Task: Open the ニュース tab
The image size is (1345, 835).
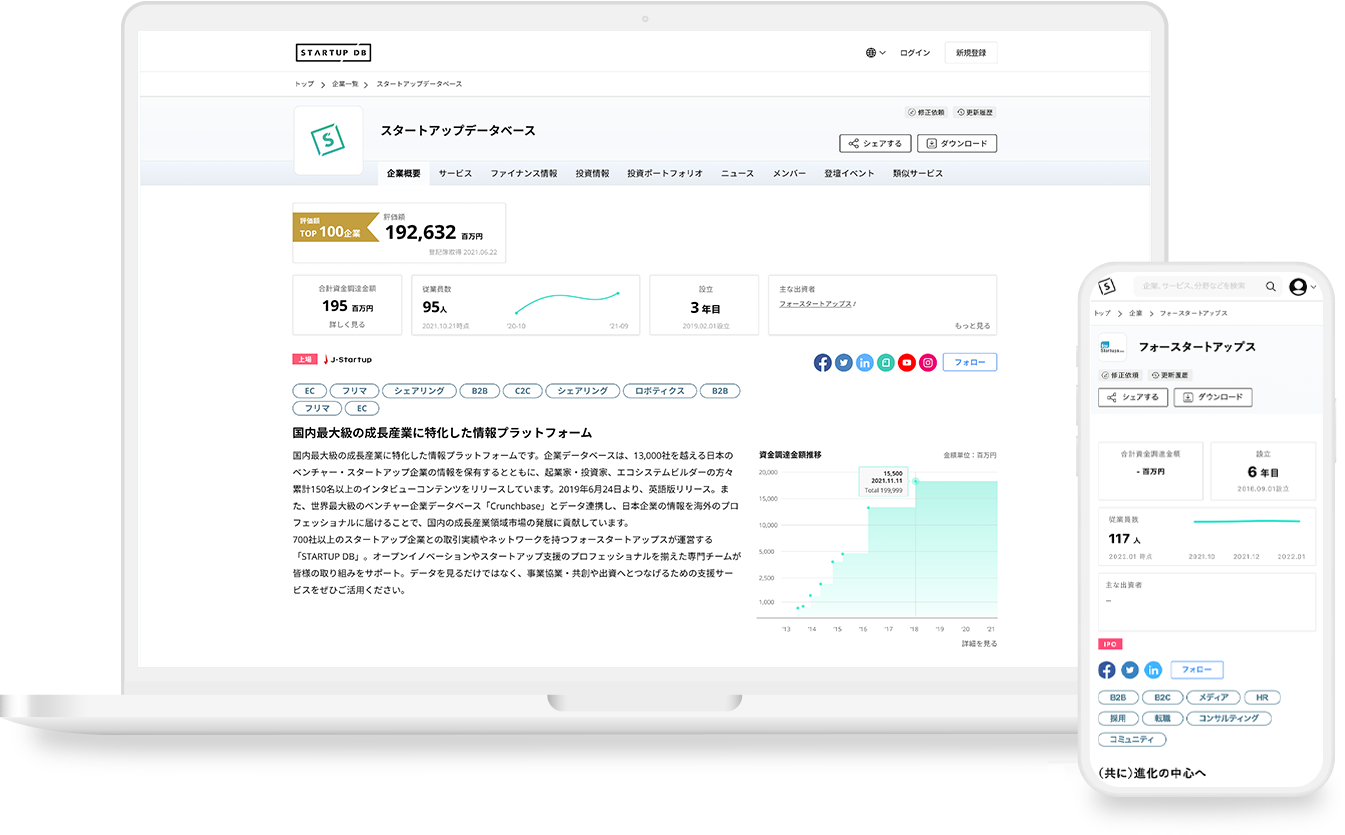Action: coord(738,173)
